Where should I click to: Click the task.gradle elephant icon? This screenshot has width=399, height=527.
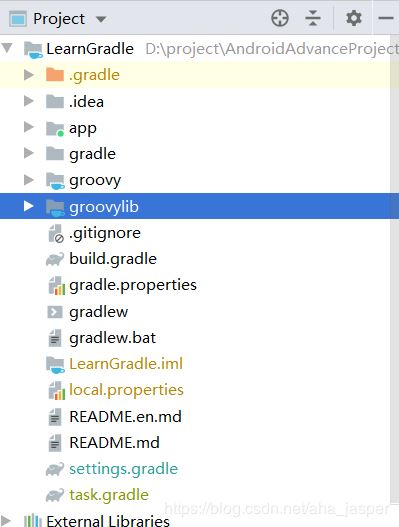click(55, 495)
